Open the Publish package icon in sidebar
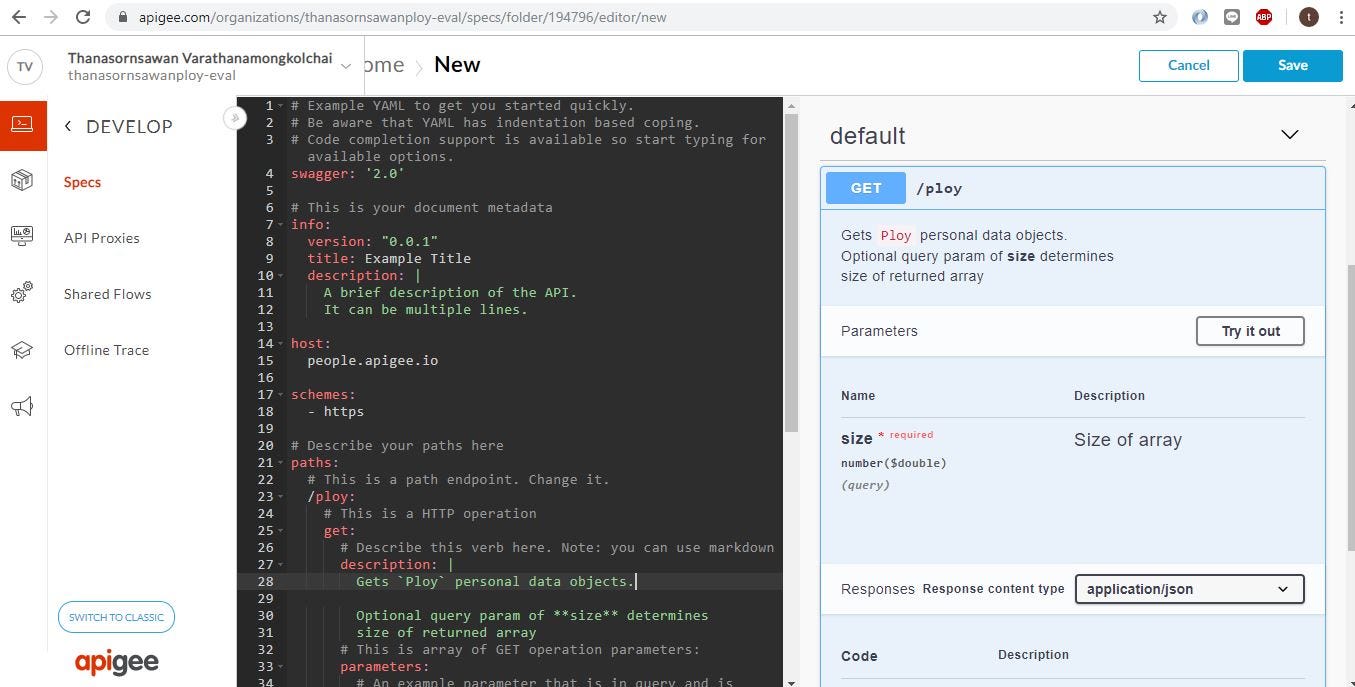Viewport: 1355px width, 687px height. [x=24, y=180]
